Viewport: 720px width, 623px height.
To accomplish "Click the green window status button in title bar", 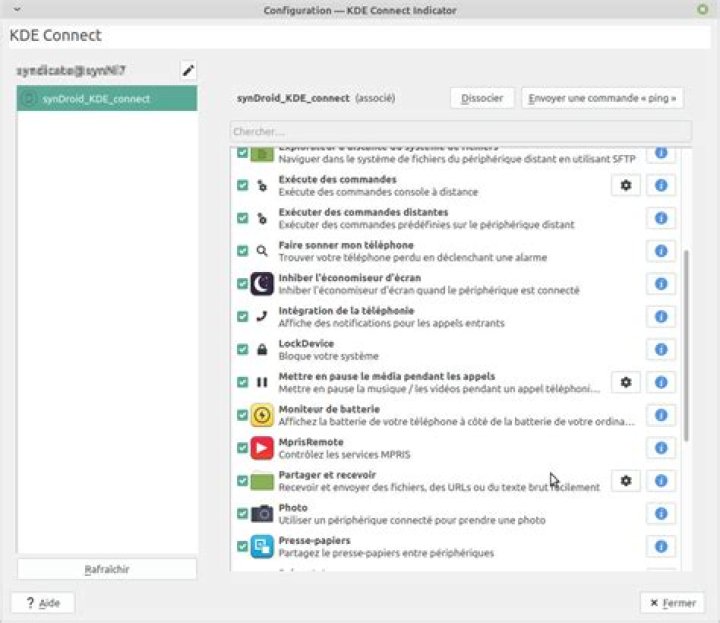I will (702, 9).
